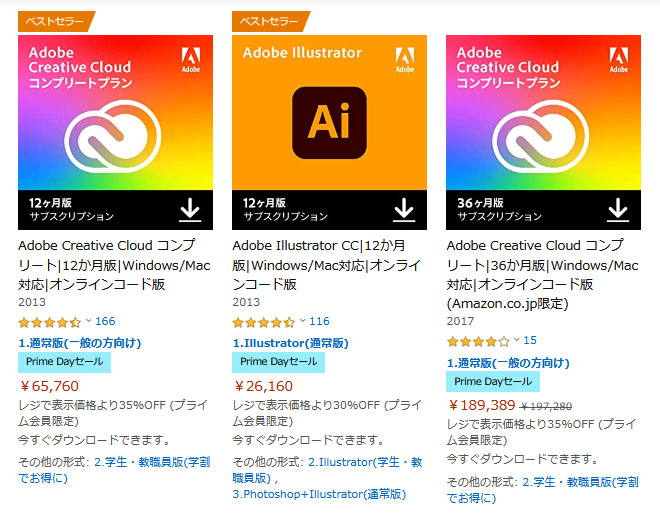Click the ¥189,389 price

(x=482, y=405)
